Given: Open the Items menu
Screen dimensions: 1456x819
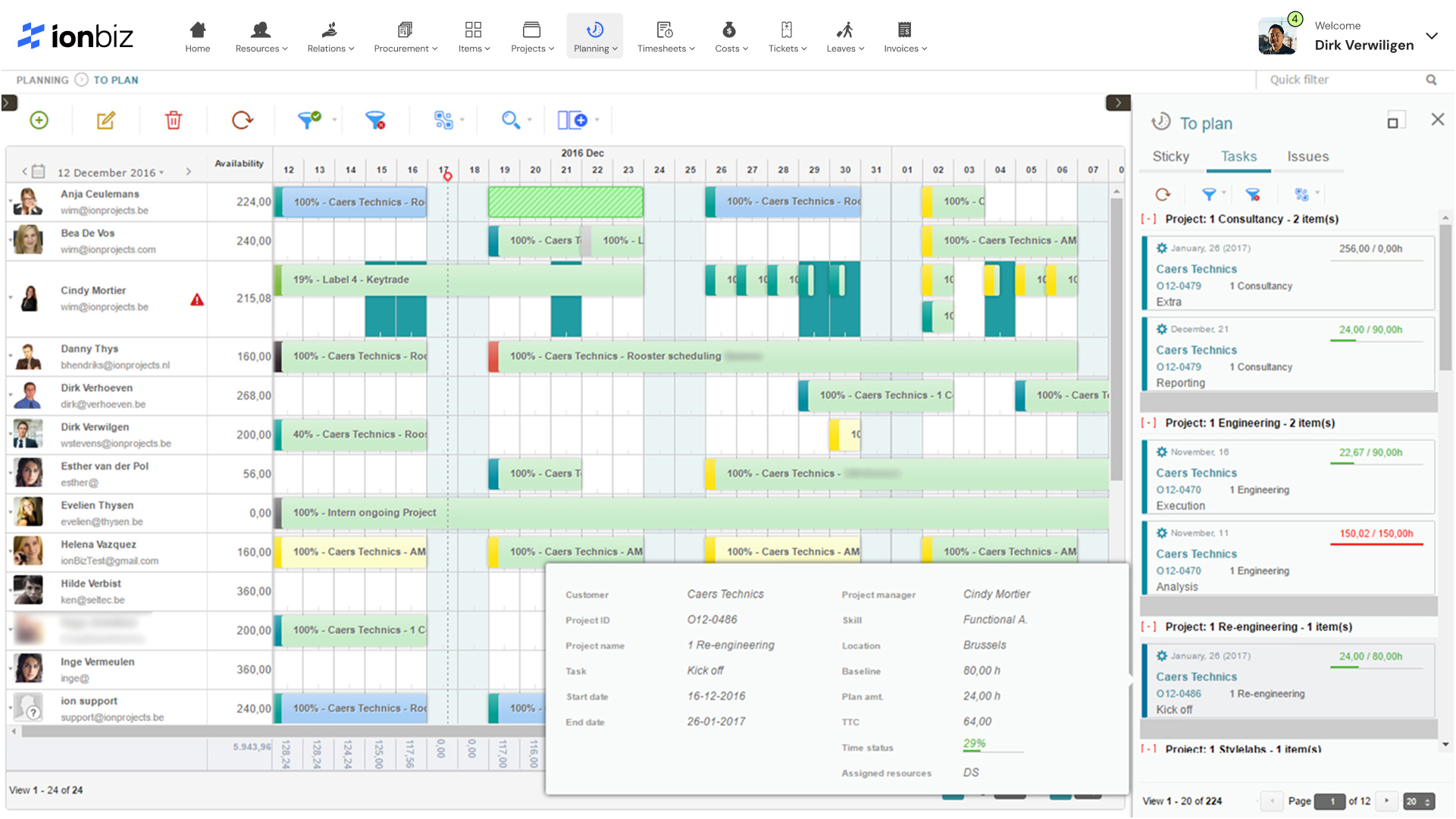Looking at the screenshot, I should (474, 36).
